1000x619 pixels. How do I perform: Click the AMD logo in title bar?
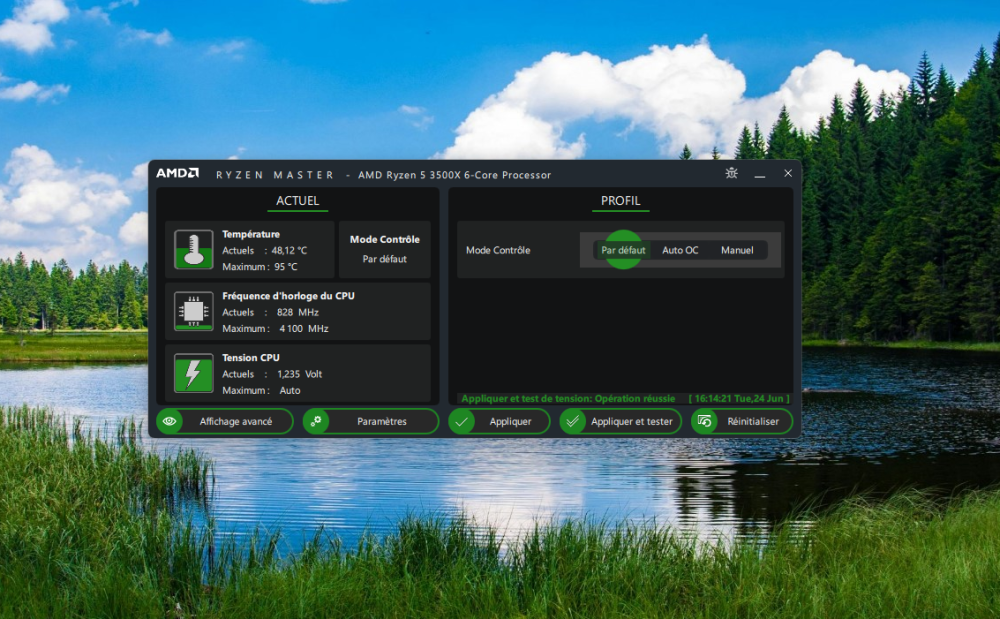coord(177,173)
